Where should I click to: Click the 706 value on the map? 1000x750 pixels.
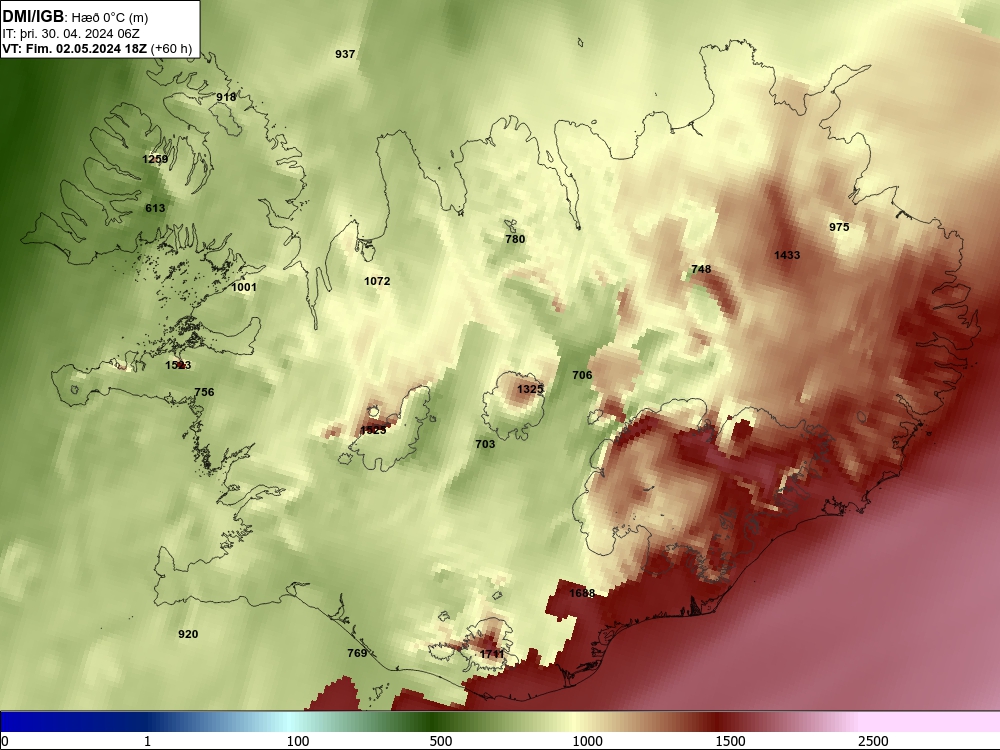pos(582,375)
